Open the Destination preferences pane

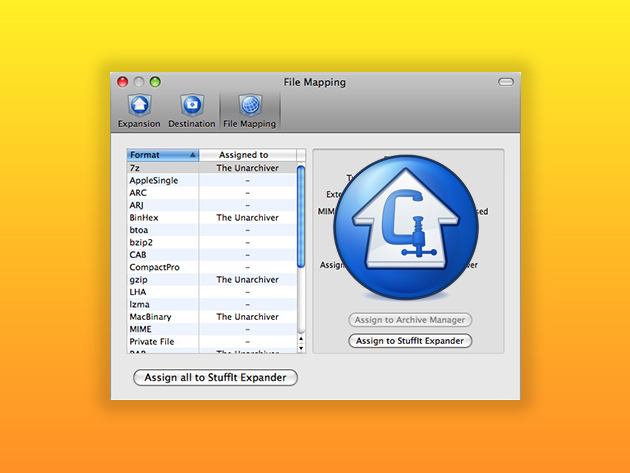point(192,111)
